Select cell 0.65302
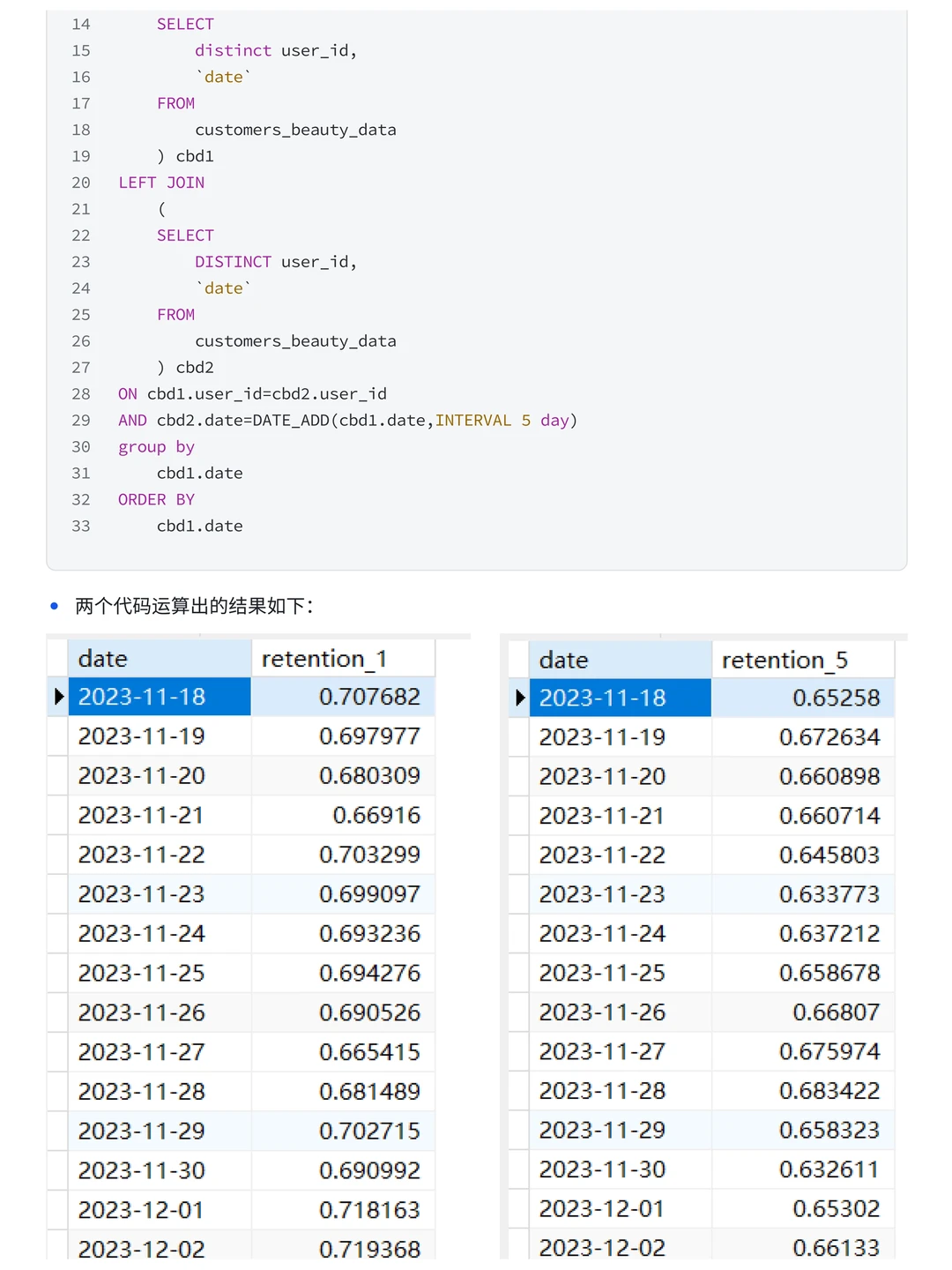 [803, 1208]
